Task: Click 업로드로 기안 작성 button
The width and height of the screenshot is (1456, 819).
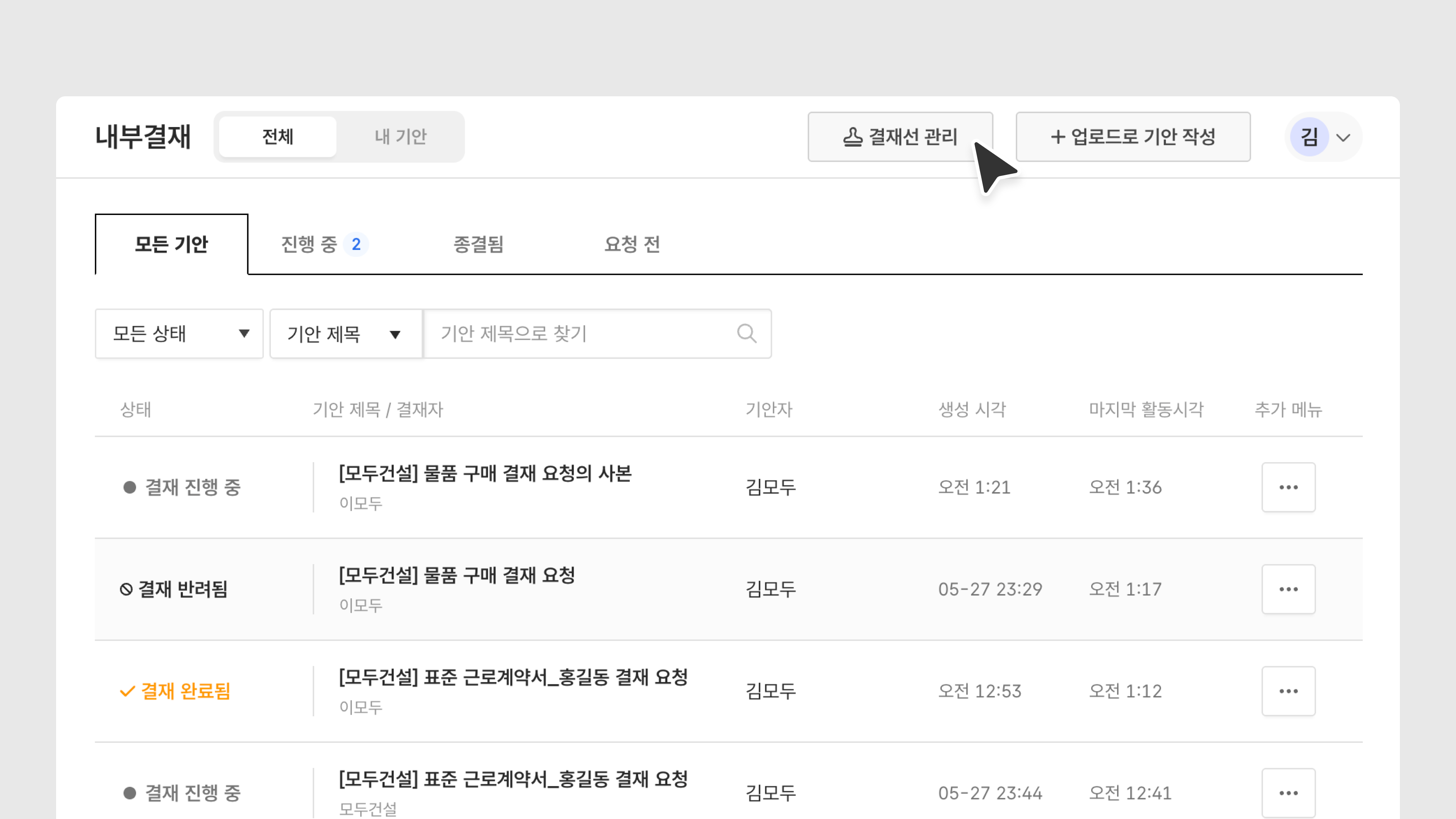Action: [x=1133, y=137]
